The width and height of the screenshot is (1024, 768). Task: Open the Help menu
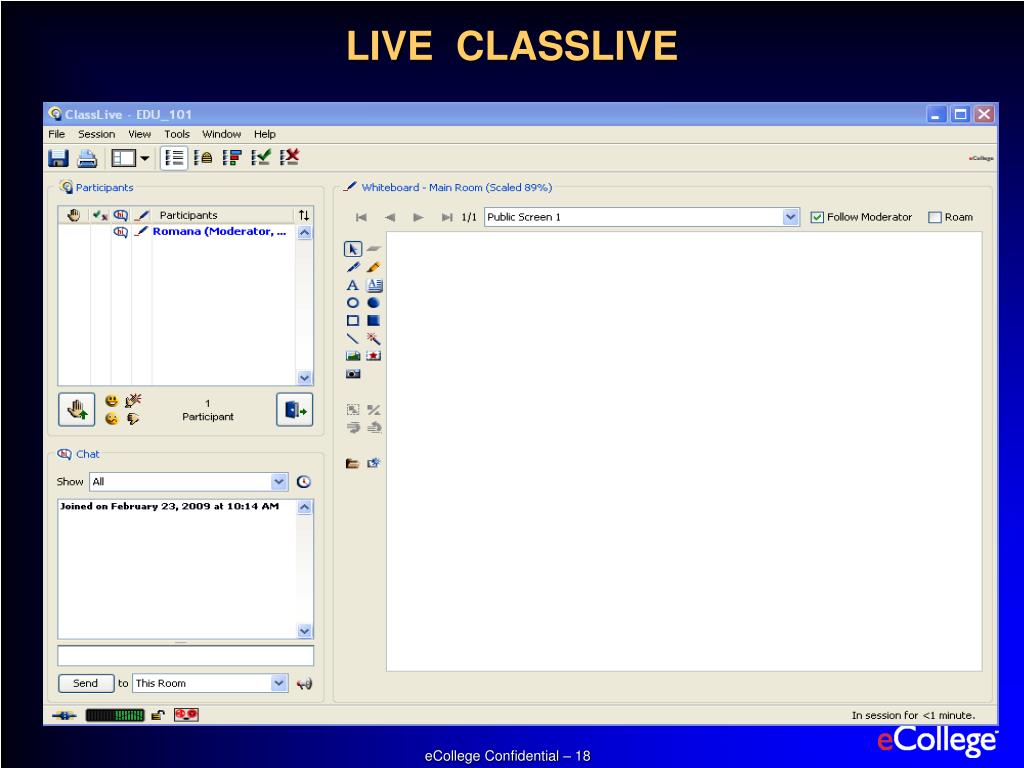(x=264, y=134)
